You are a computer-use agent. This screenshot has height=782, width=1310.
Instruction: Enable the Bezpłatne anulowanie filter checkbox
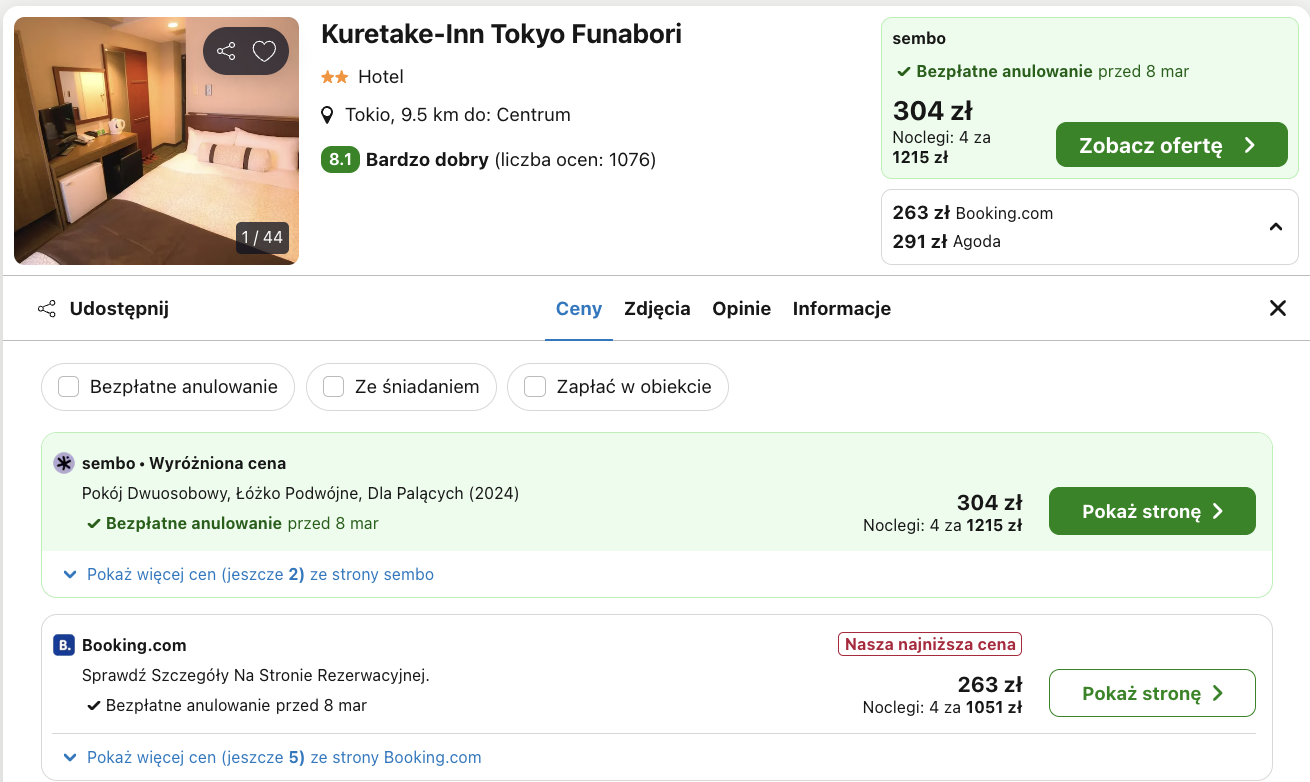69,387
